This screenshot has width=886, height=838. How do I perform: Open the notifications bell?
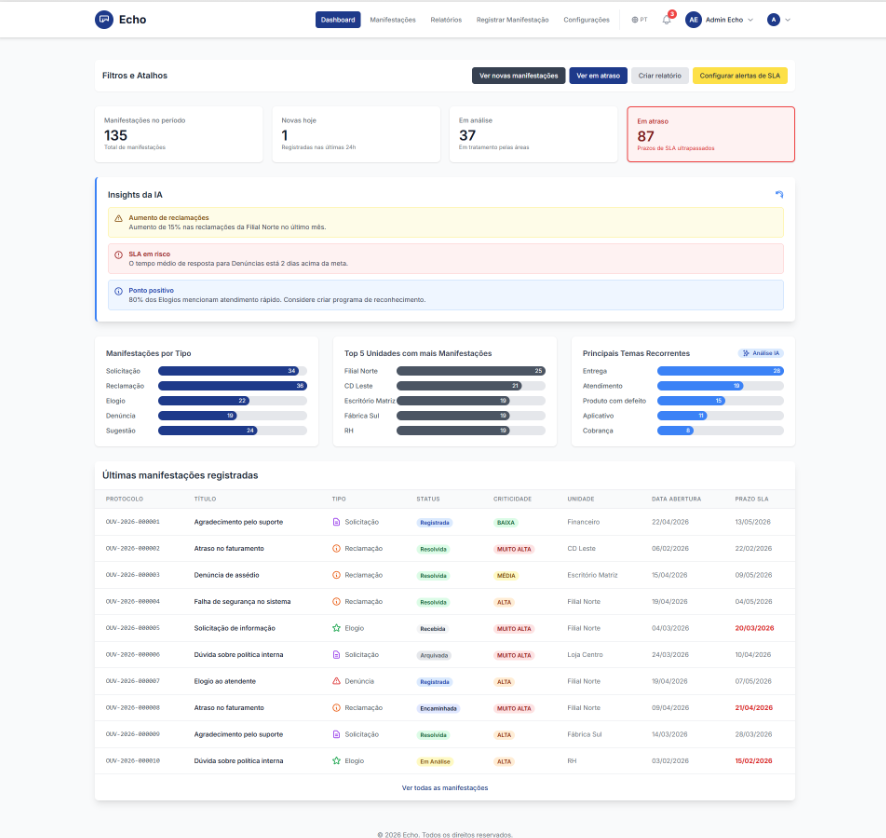667,20
